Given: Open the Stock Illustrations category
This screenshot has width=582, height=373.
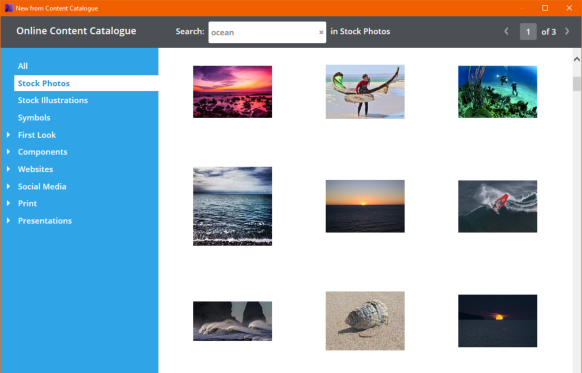Looking at the screenshot, I should (53, 100).
